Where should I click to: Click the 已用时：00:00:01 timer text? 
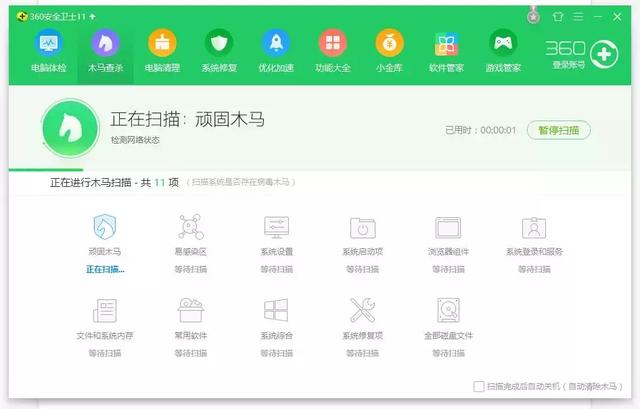480,130
